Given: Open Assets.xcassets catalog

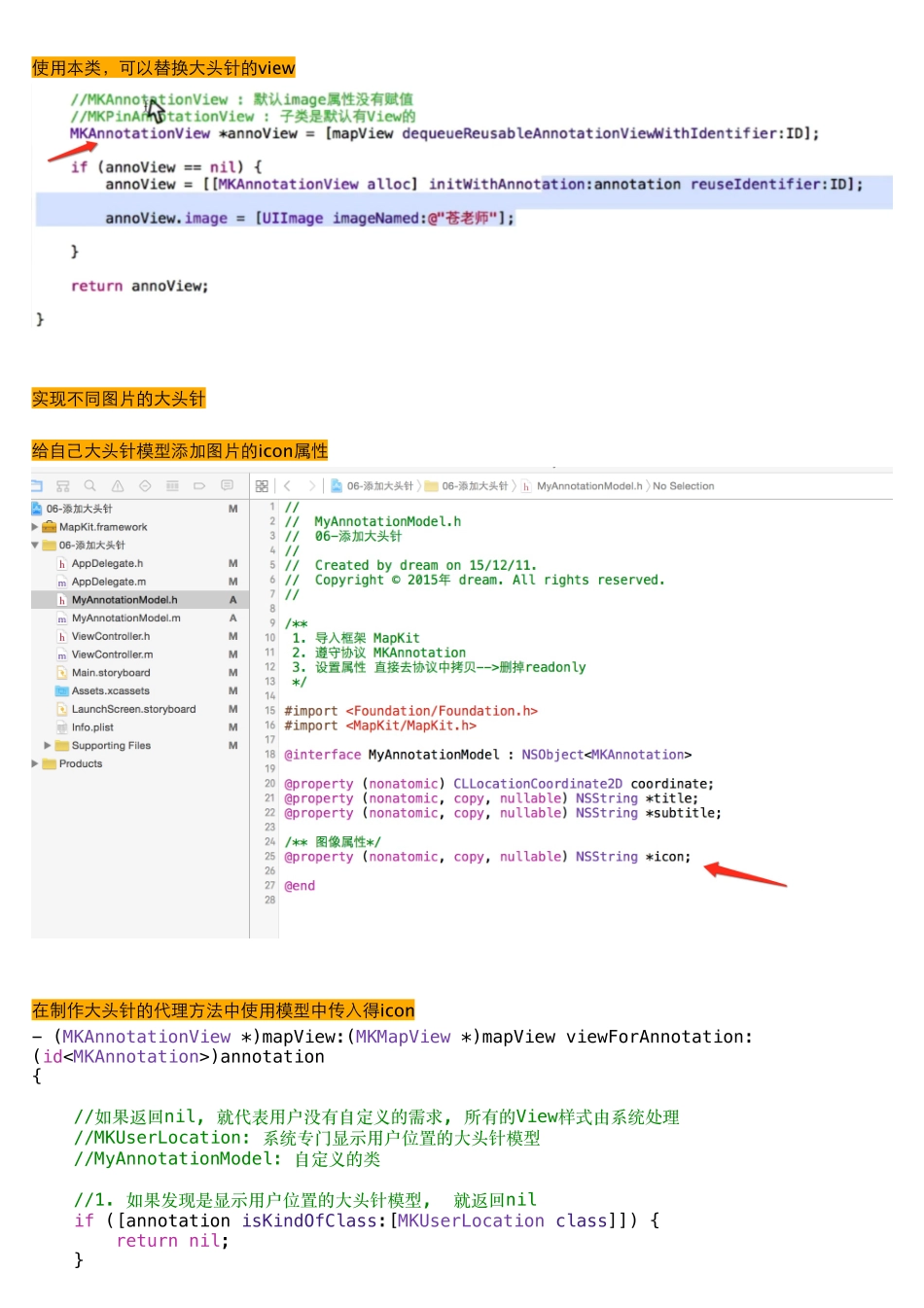Looking at the screenshot, I should tap(110, 691).
